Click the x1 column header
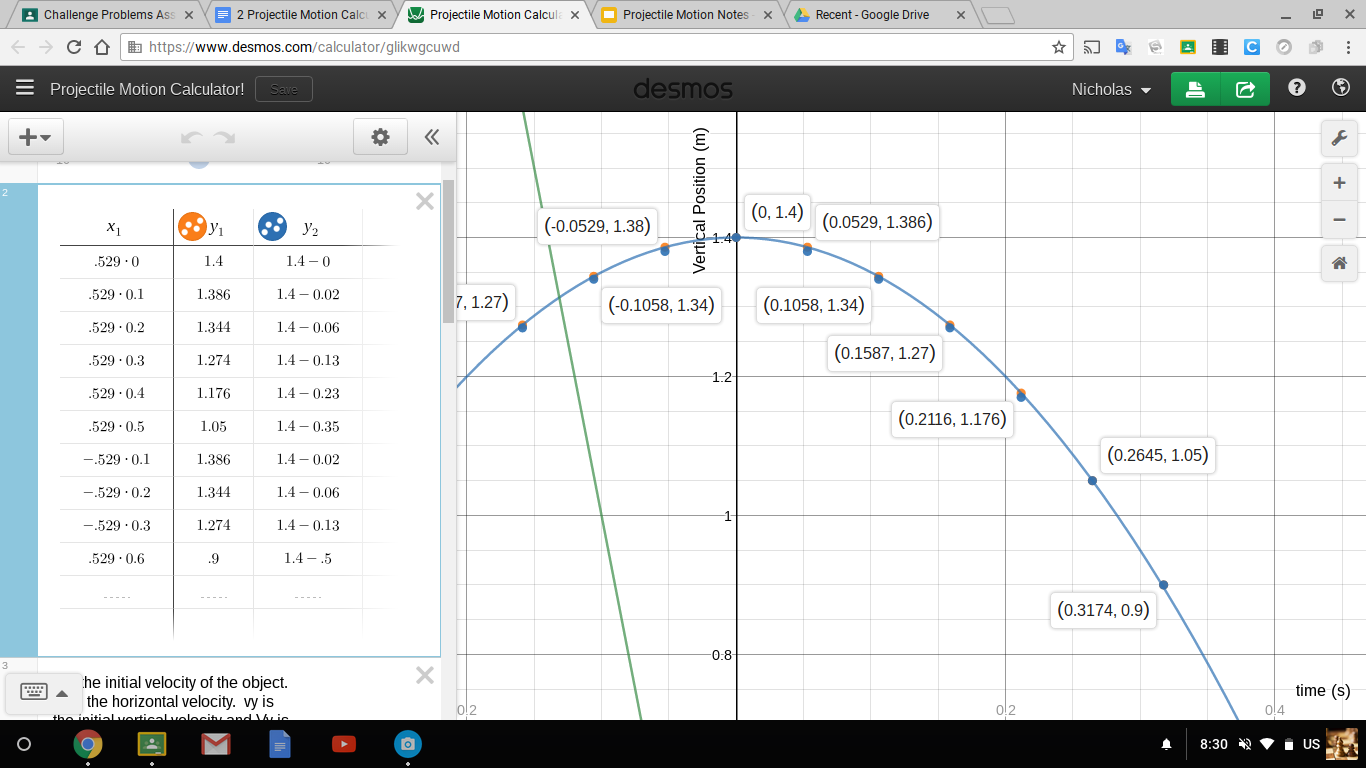 pyautogui.click(x=114, y=228)
